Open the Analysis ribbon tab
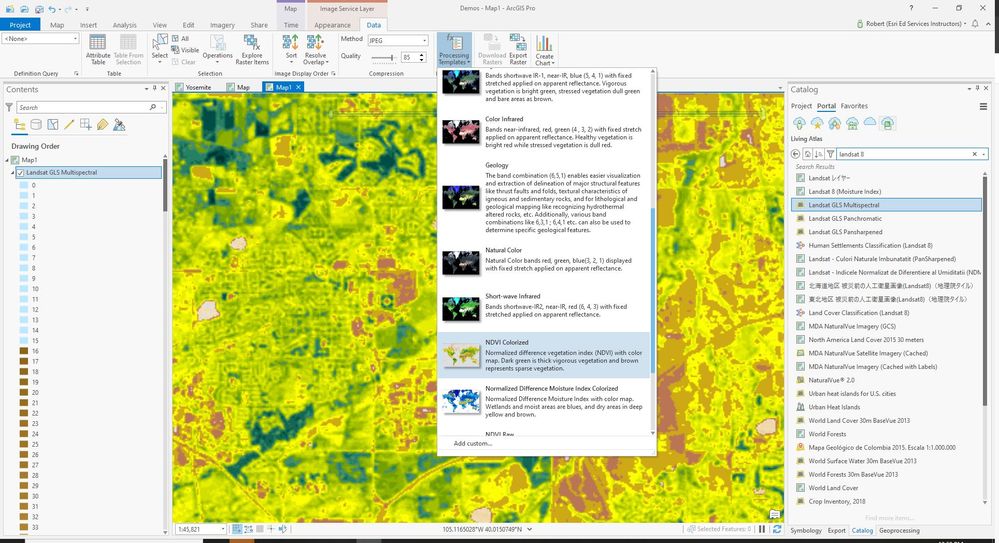999x543 pixels. (124, 25)
